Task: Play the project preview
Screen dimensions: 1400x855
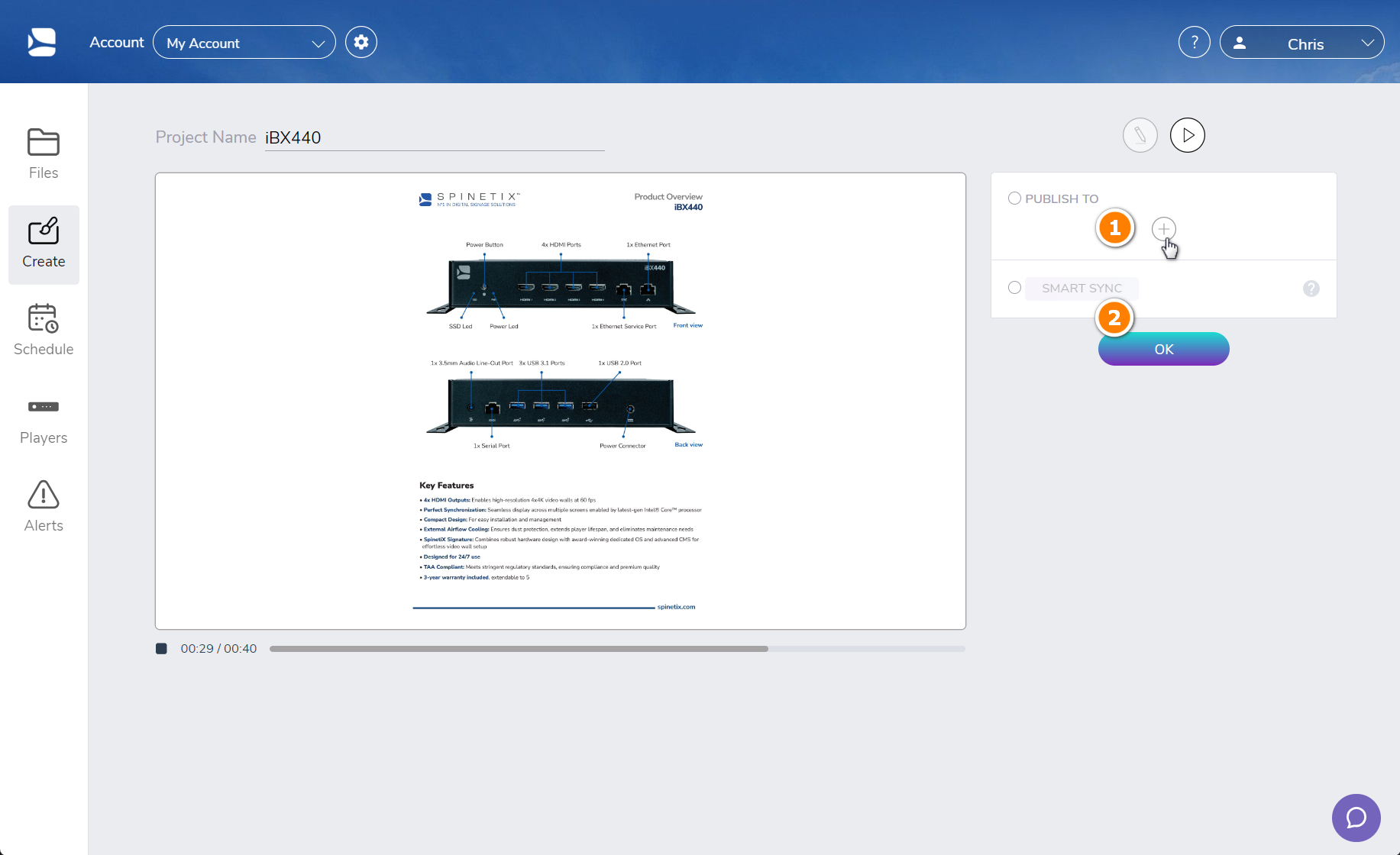Action: point(1188,135)
